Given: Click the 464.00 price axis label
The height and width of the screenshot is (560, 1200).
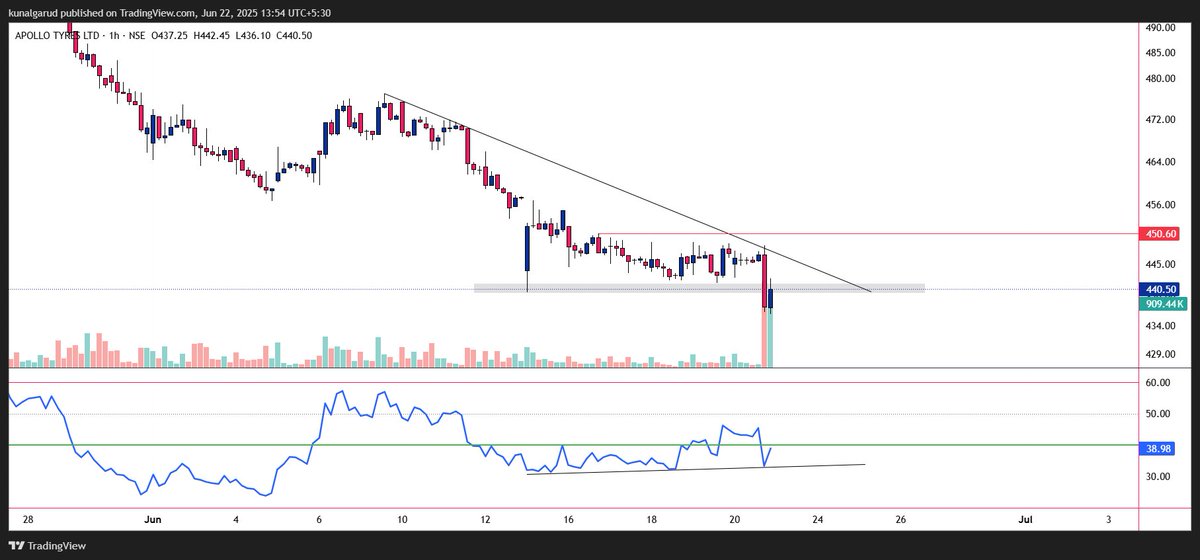Looking at the screenshot, I should point(1160,162).
